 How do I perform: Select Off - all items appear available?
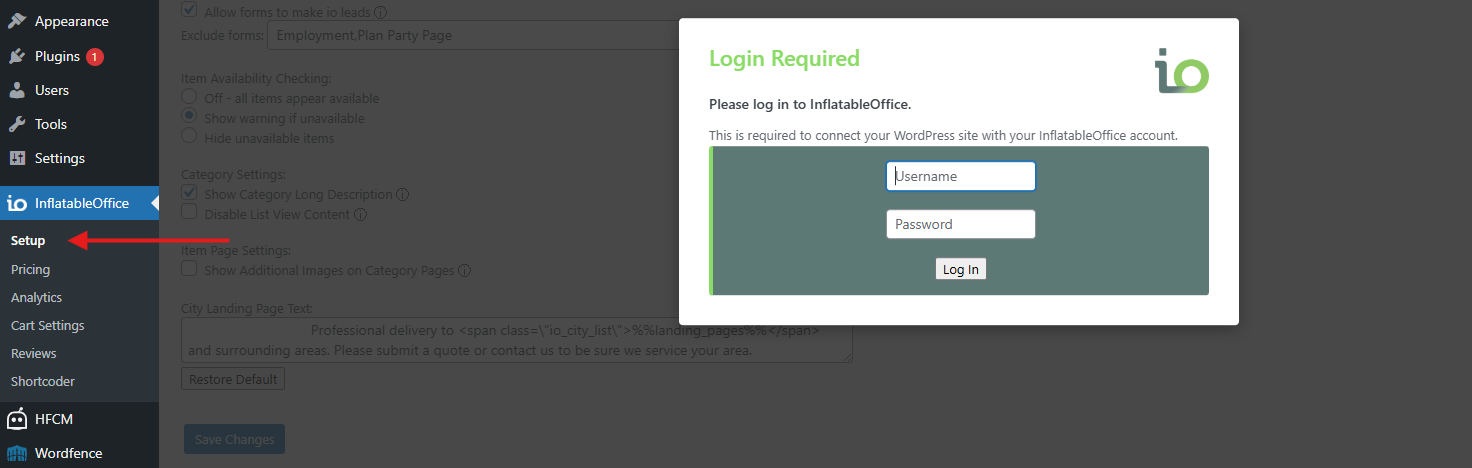tap(189, 98)
